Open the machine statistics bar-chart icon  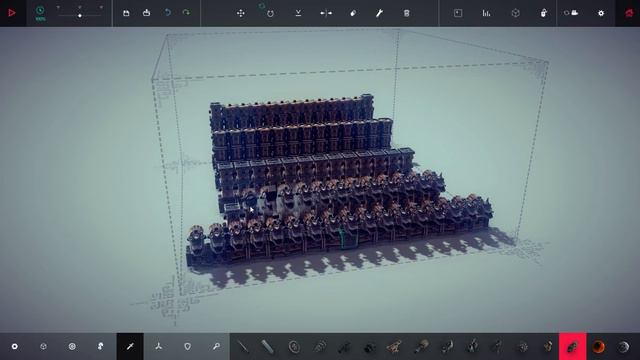click(486, 13)
